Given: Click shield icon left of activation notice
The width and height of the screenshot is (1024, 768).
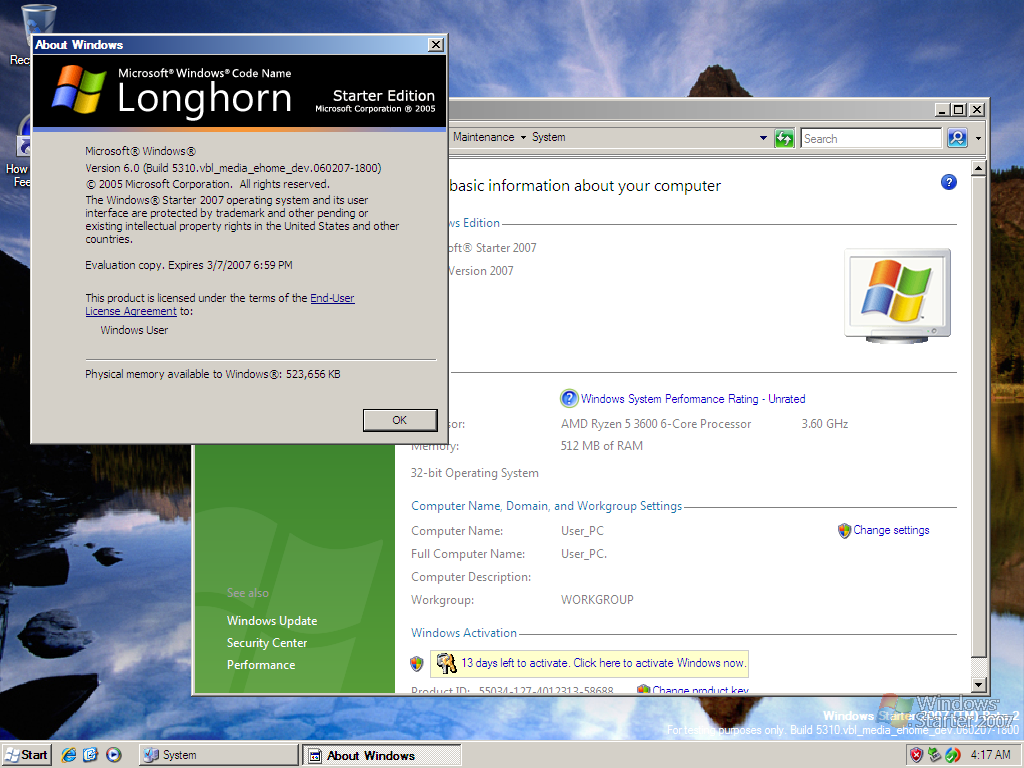Looking at the screenshot, I should pyautogui.click(x=417, y=664).
